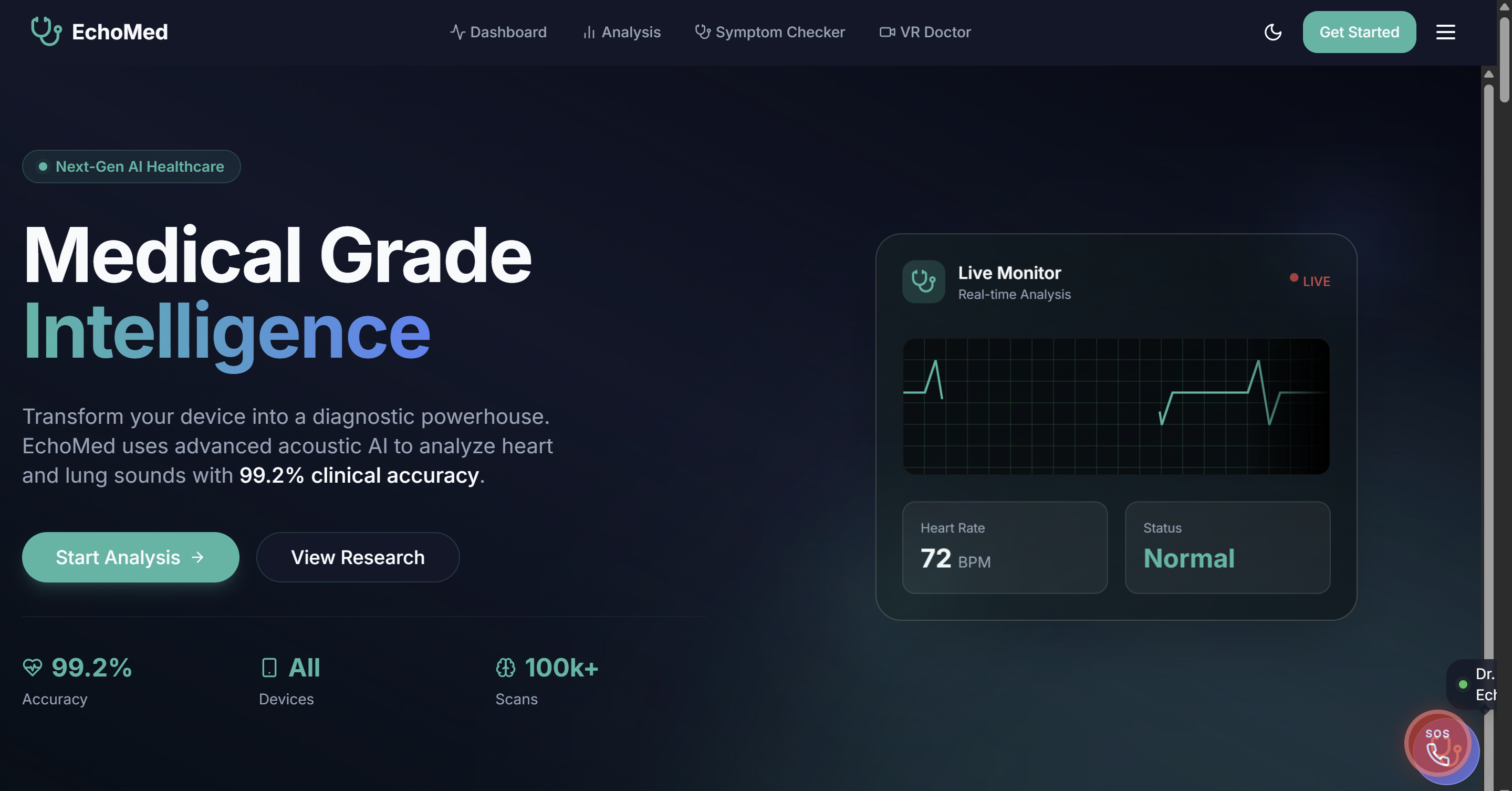The width and height of the screenshot is (1512, 791).
Task: Click the Next-Gen AI Healthcare badge
Action: click(x=131, y=166)
